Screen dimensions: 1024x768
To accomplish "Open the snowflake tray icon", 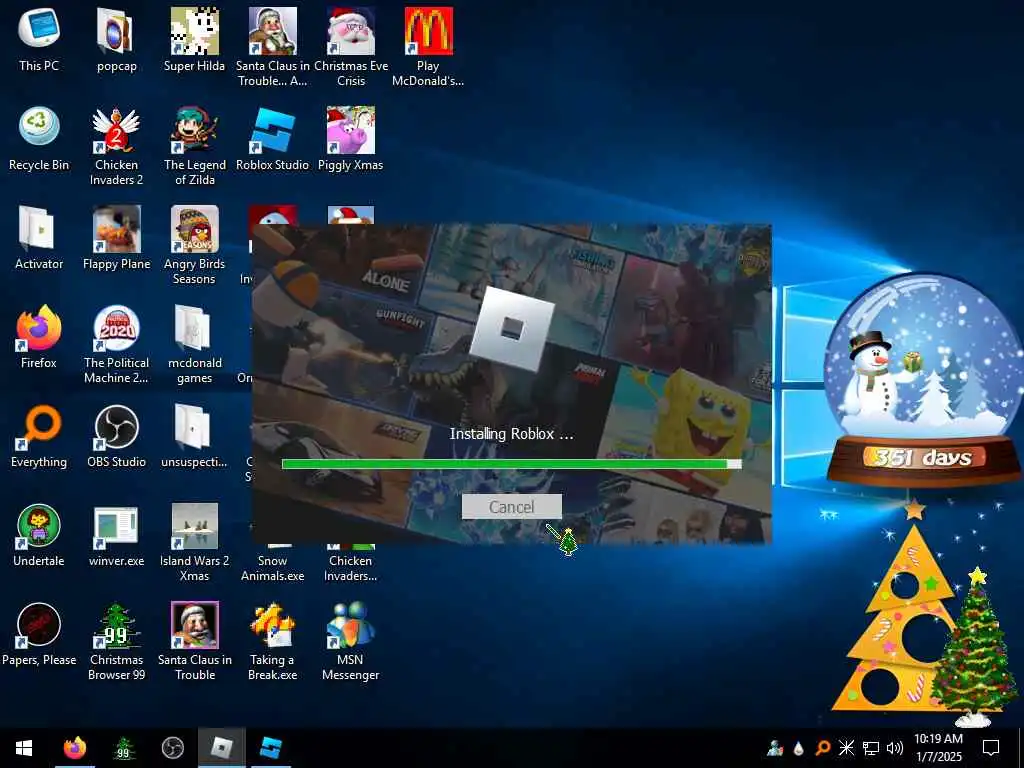I will (846, 748).
